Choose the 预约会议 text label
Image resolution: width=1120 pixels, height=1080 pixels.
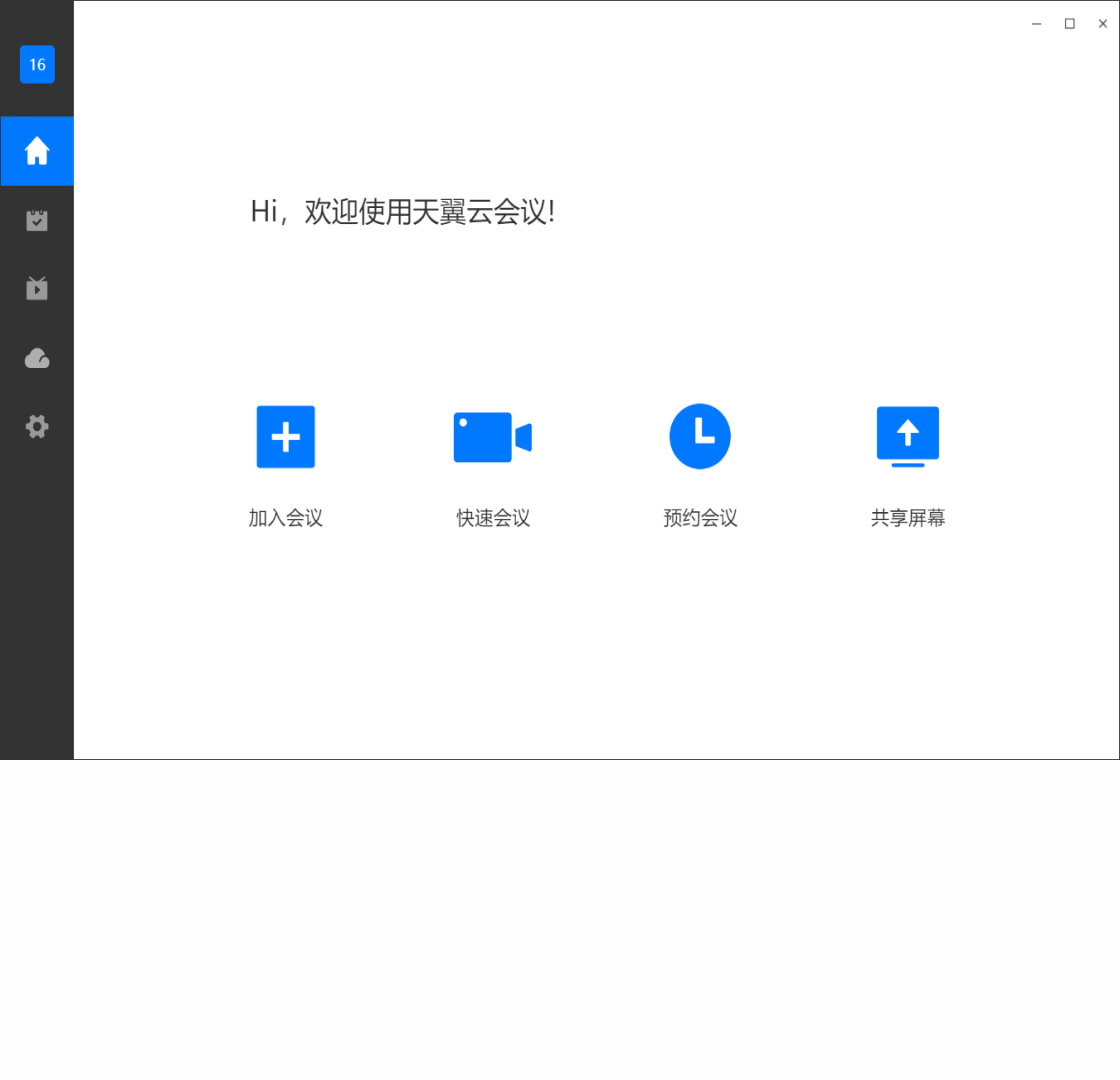click(700, 518)
